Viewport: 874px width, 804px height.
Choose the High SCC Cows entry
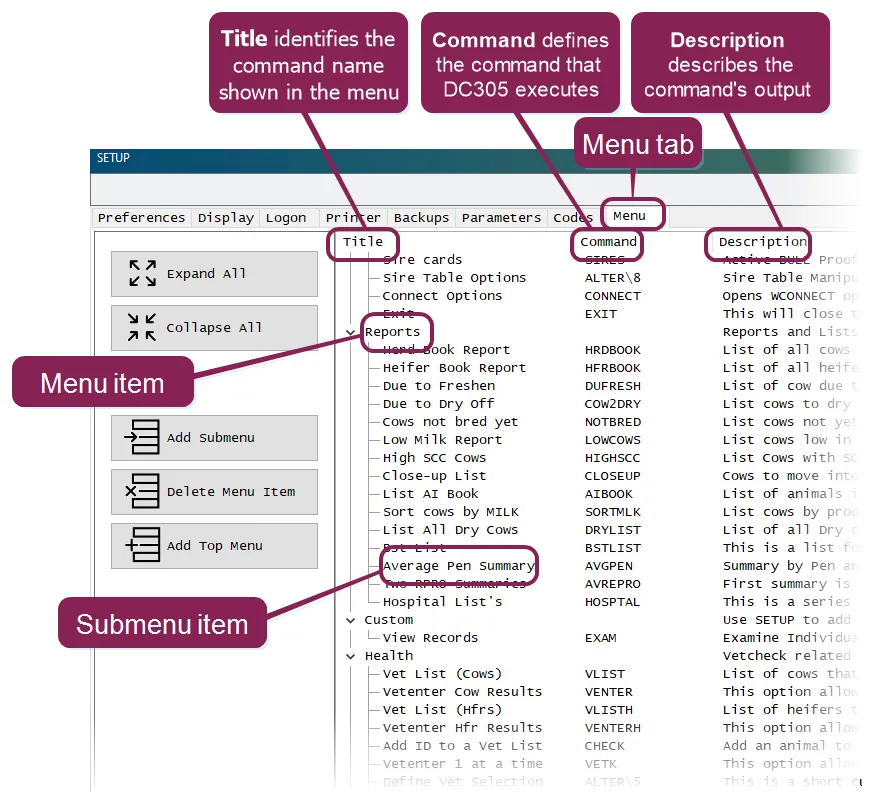(x=434, y=458)
